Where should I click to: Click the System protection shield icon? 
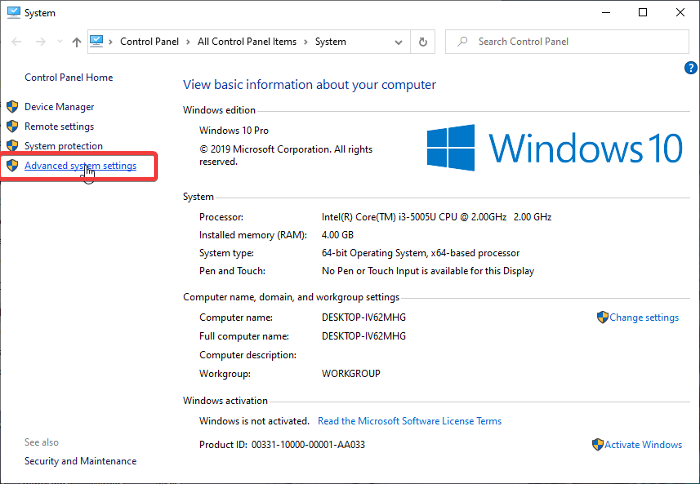tap(12, 146)
